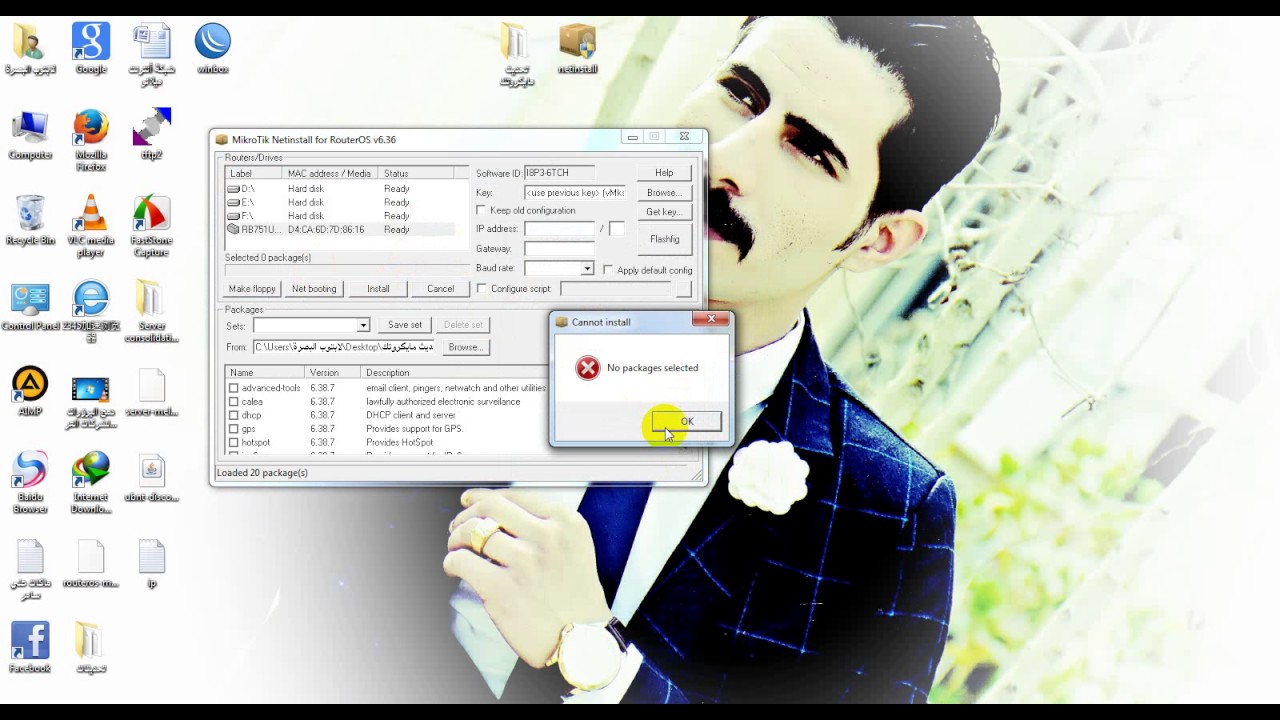Click the IP address input field
The image size is (1280, 720).
coord(559,230)
